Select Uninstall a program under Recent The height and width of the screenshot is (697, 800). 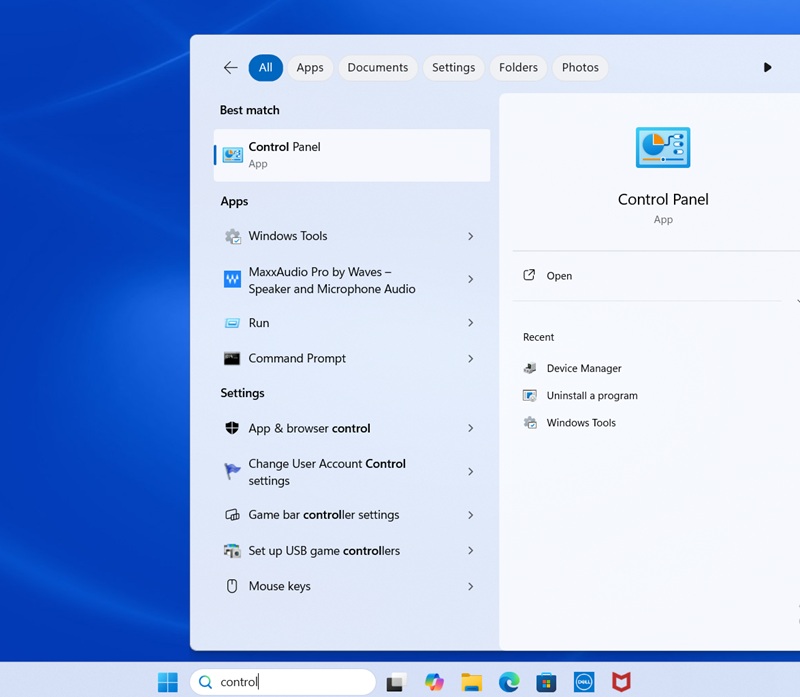click(x=590, y=395)
